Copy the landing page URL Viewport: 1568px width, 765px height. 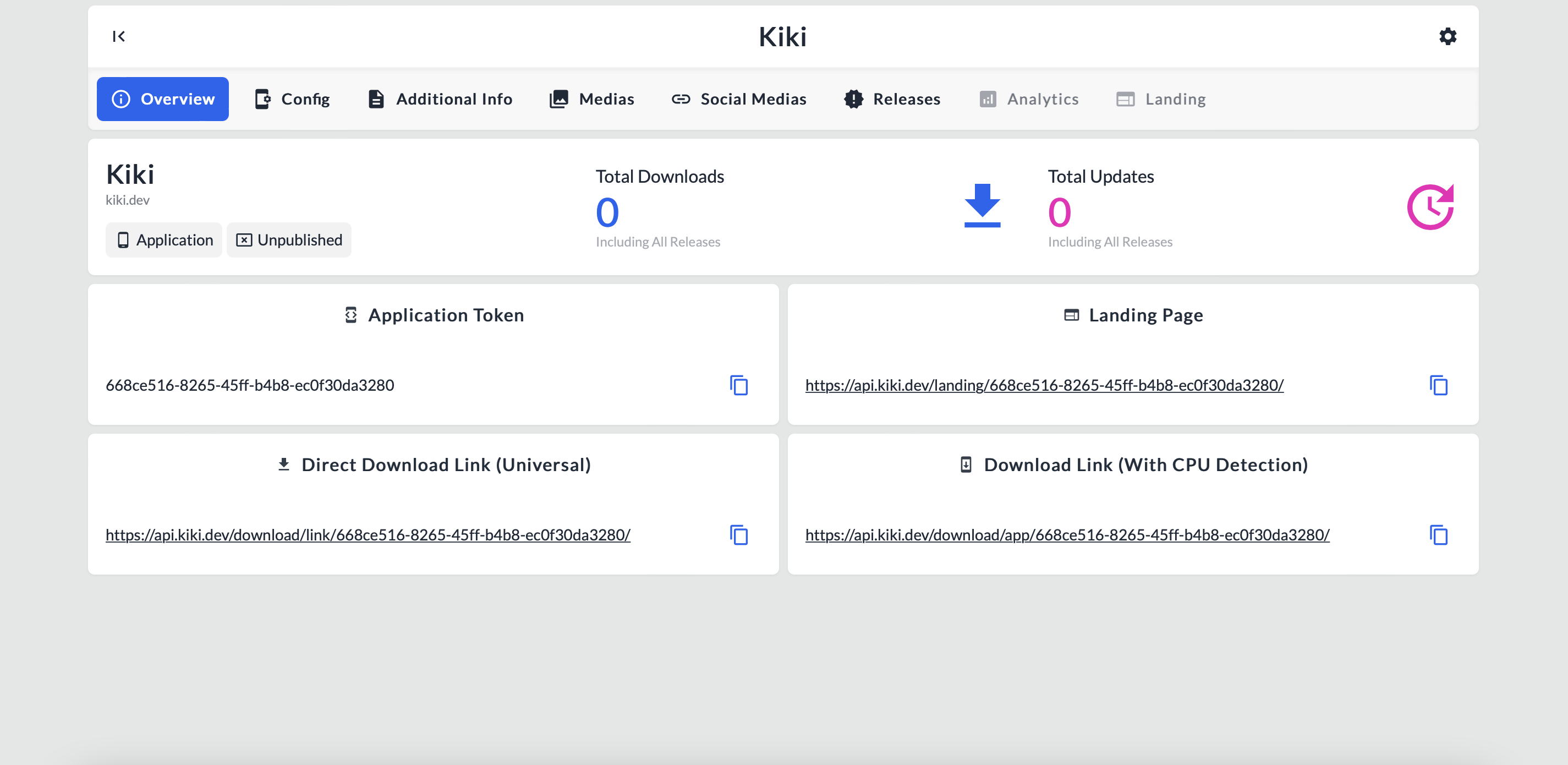tap(1438, 386)
